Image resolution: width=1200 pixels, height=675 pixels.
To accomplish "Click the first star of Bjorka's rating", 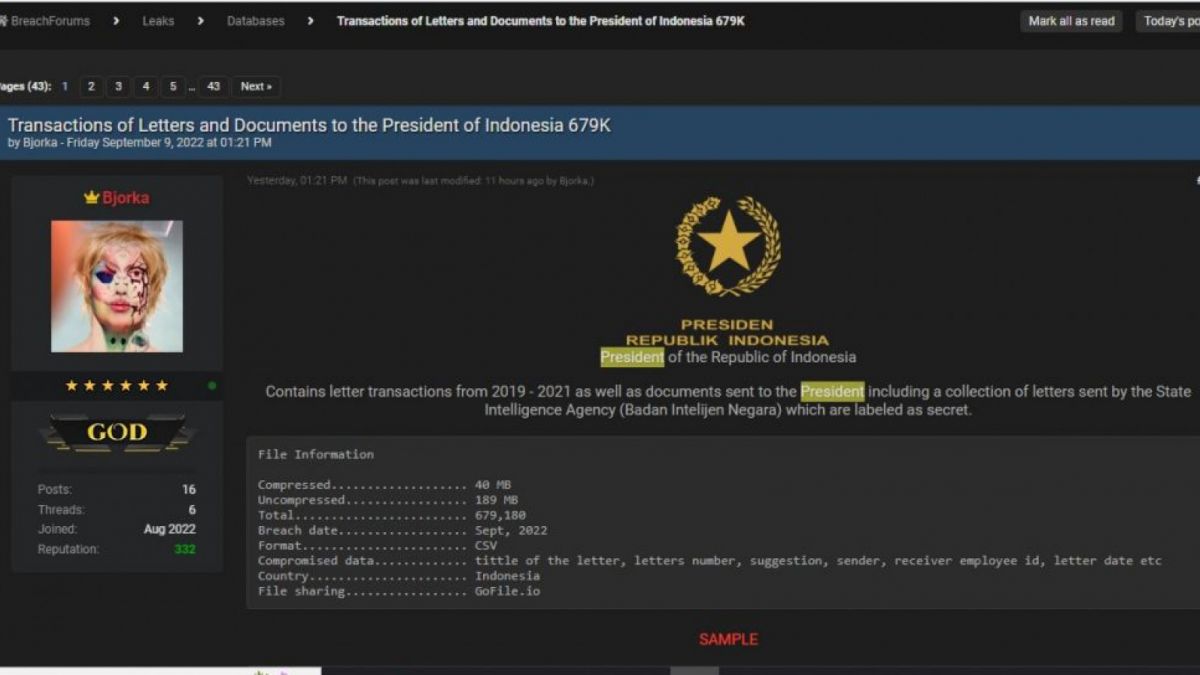I will click(70, 384).
